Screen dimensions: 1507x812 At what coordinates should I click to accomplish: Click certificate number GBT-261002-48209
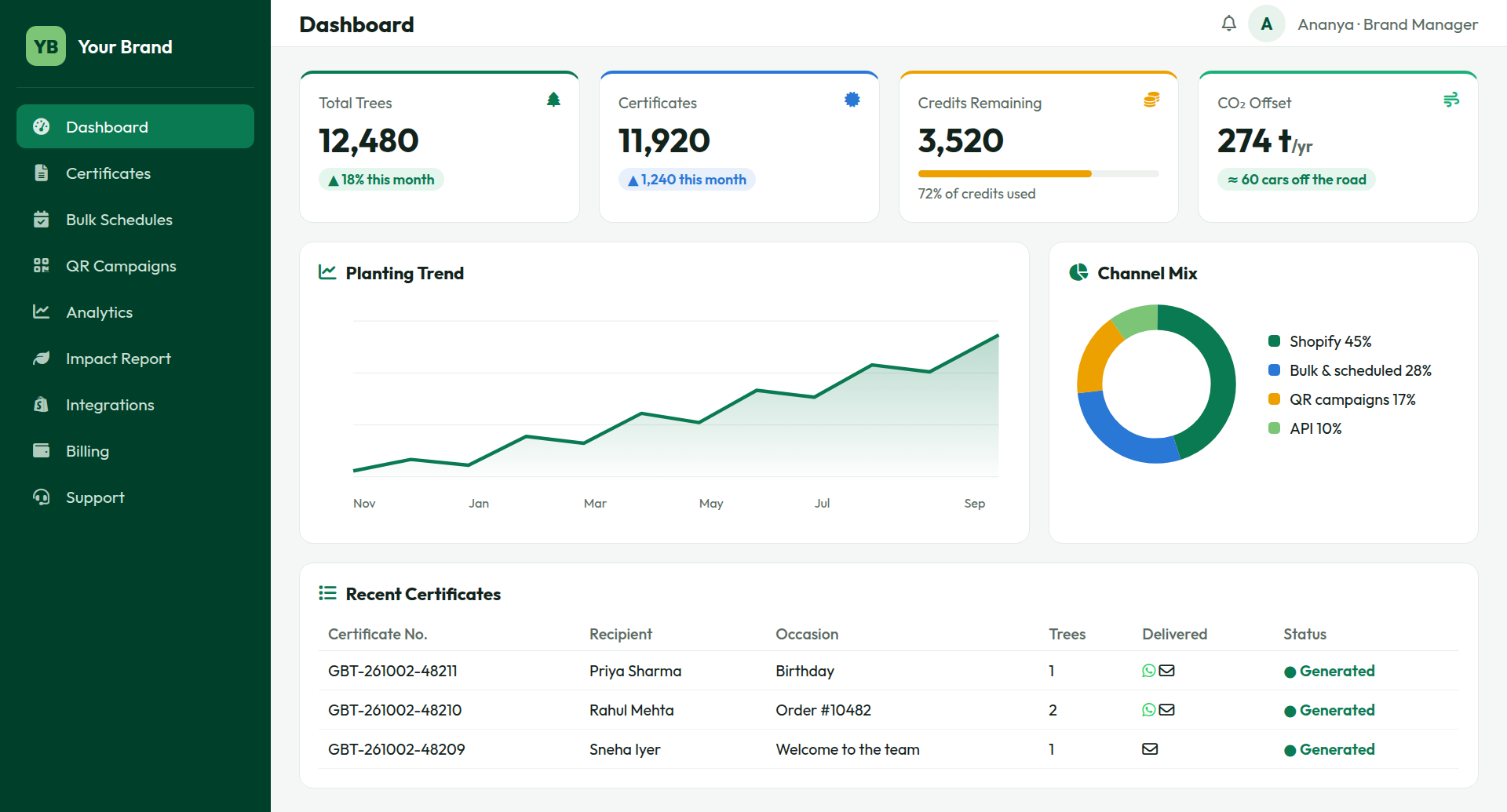396,749
